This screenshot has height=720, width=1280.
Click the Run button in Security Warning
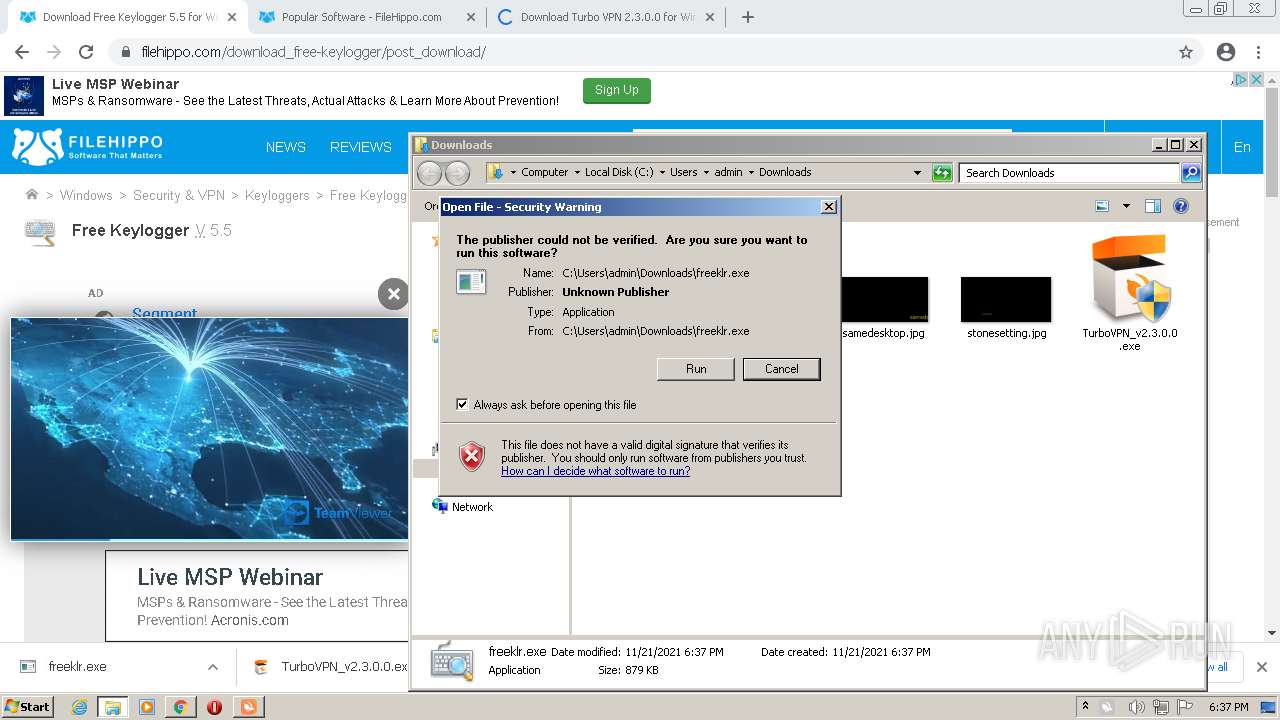pyautogui.click(x=696, y=369)
